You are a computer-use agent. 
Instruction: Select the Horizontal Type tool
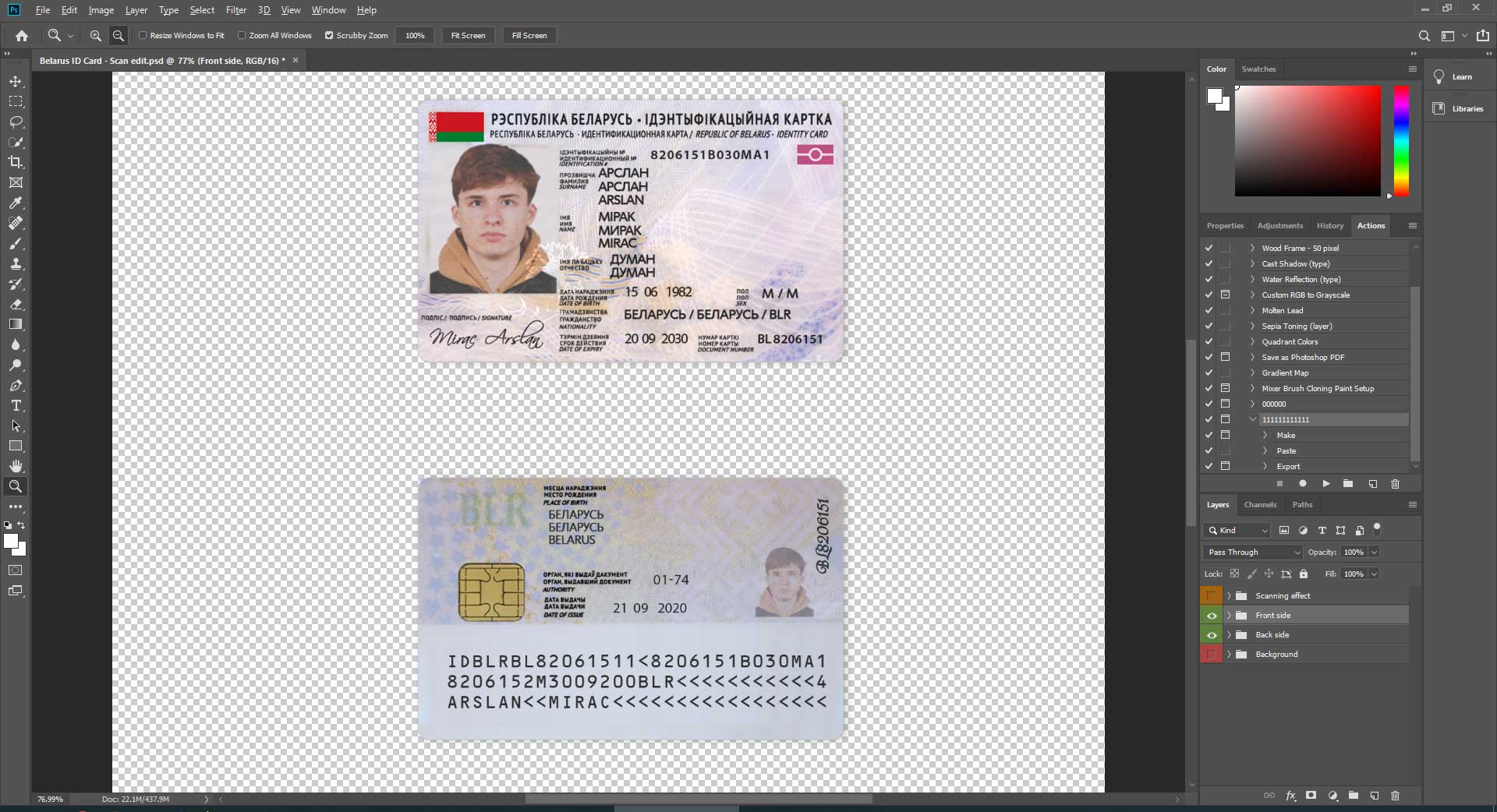(16, 406)
